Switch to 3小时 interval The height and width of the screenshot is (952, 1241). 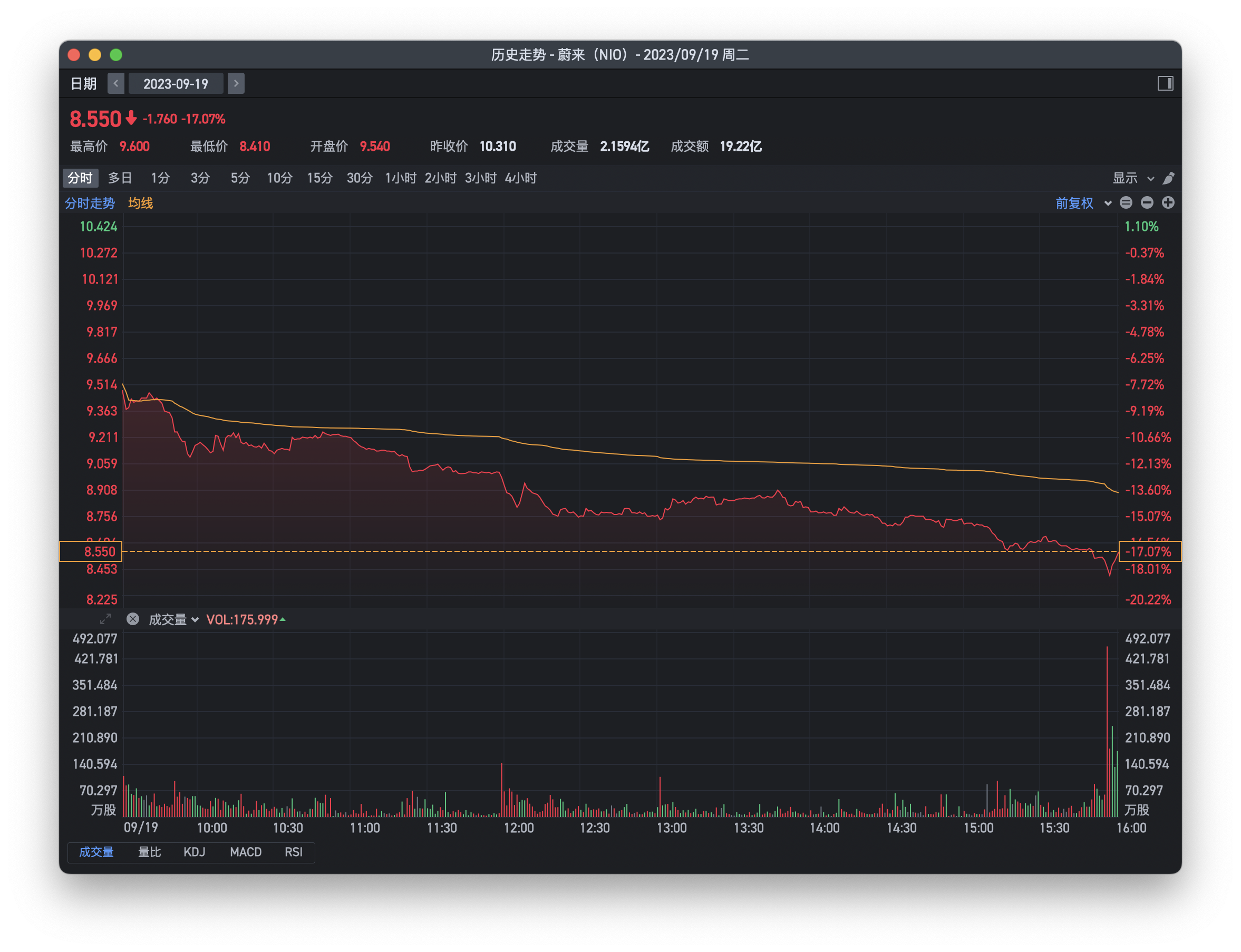click(x=481, y=178)
